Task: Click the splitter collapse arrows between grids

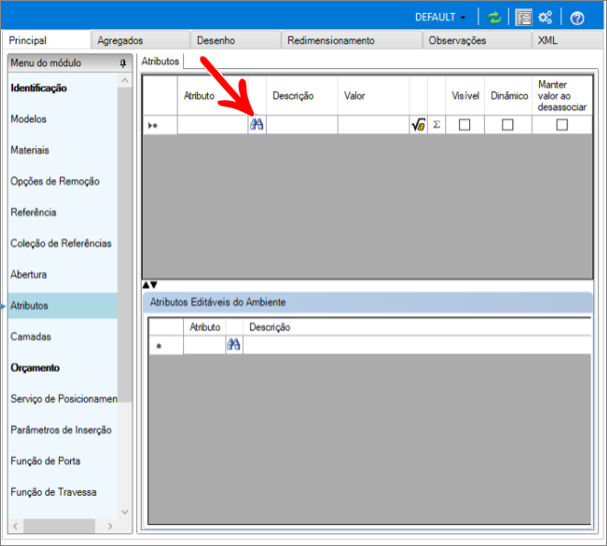Action: [x=149, y=285]
